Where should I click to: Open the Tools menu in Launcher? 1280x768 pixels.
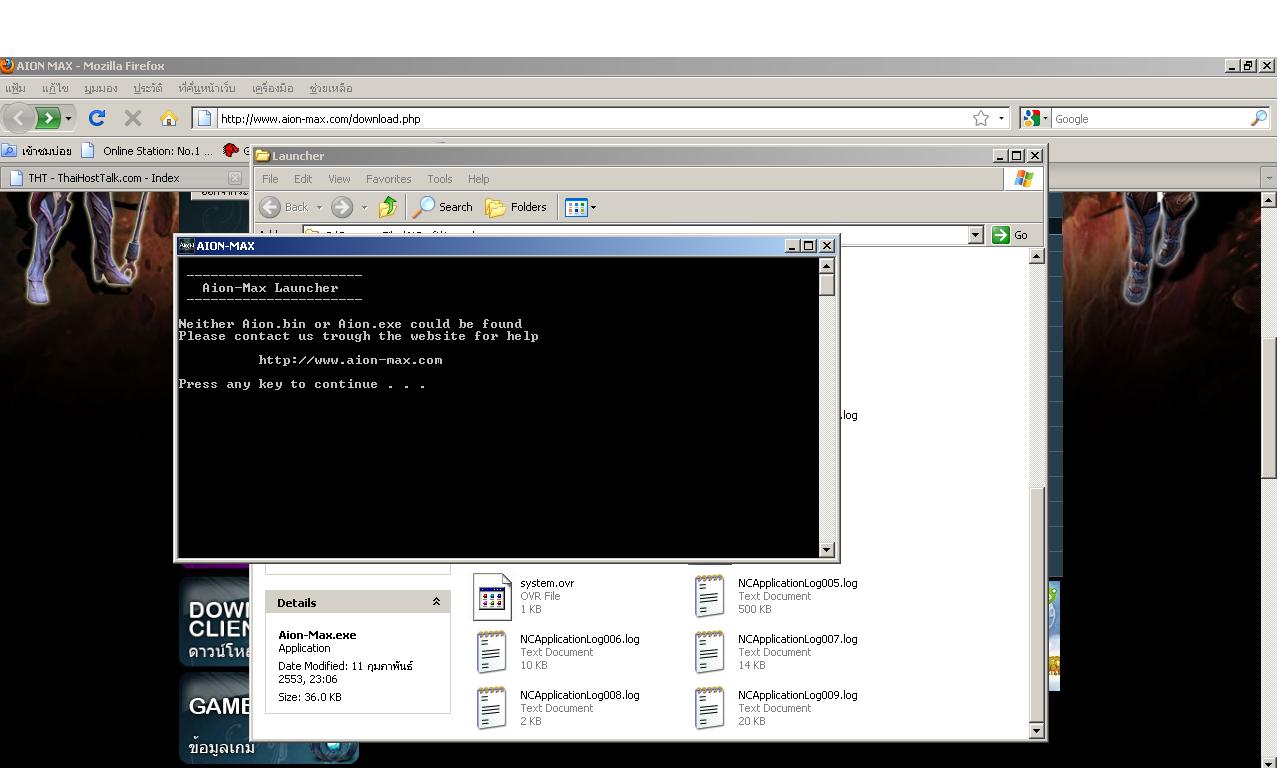[x=440, y=179]
